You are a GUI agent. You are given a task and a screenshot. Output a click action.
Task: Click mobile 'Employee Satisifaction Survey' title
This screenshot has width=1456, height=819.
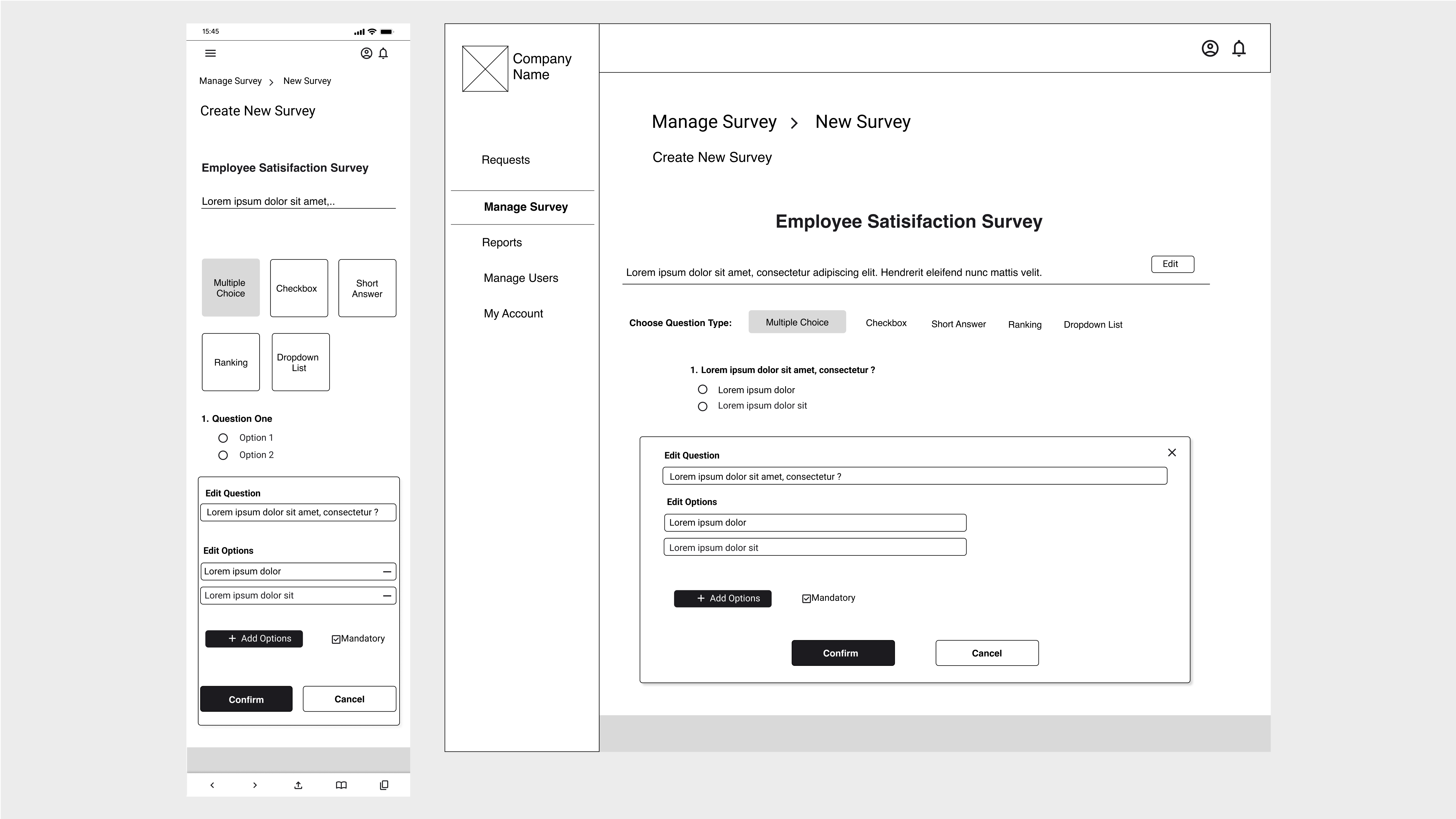click(x=285, y=168)
